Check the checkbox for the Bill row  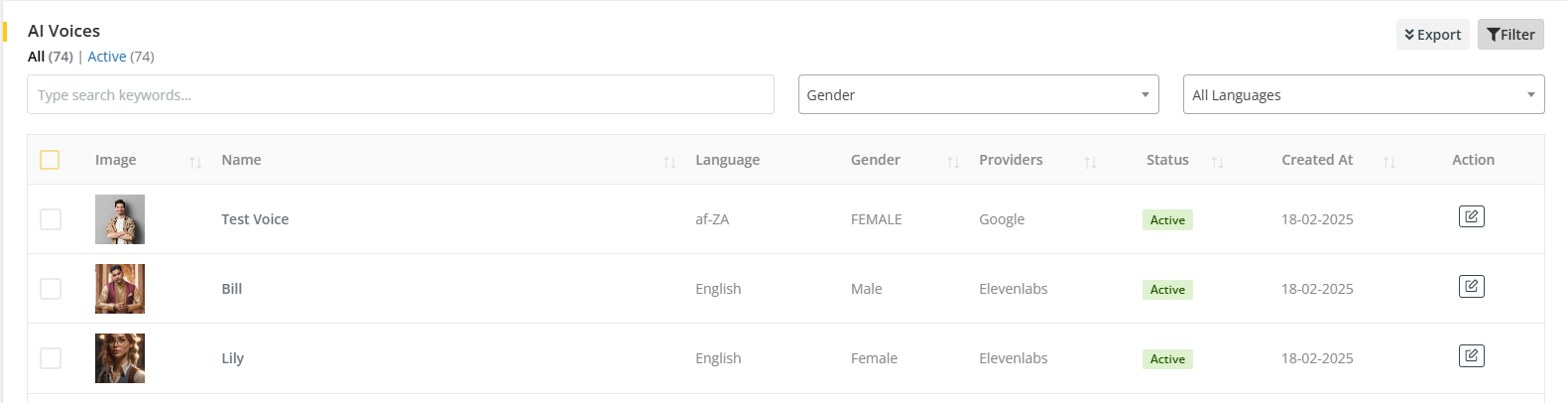tap(51, 289)
